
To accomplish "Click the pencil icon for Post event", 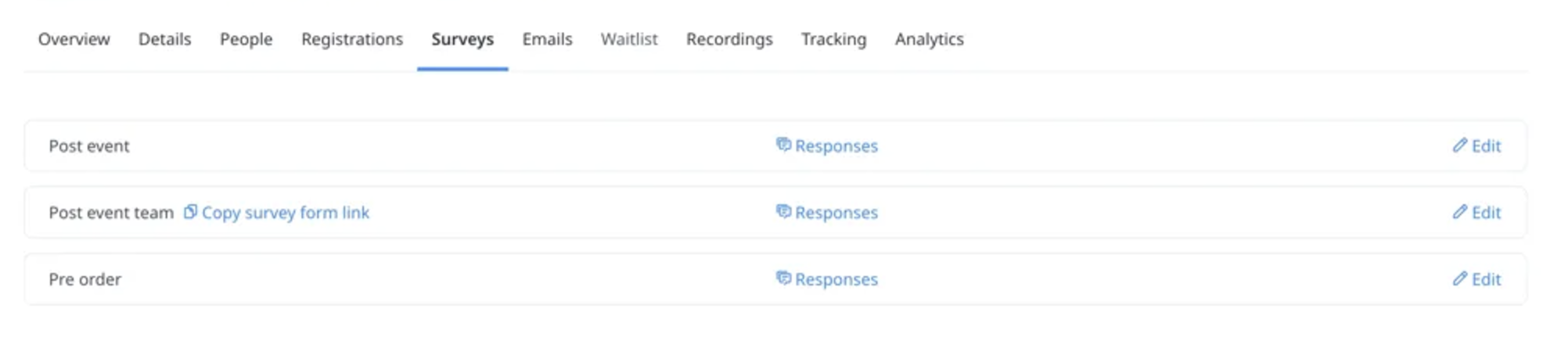I will (x=1459, y=145).
